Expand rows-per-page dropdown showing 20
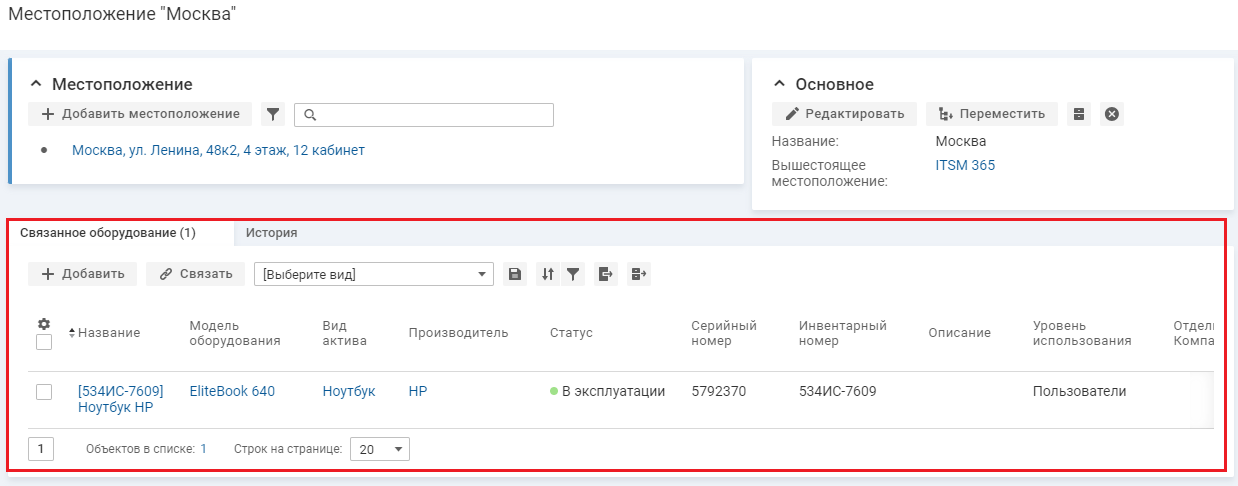Viewport: 1238px width, 486px height. (x=381, y=450)
